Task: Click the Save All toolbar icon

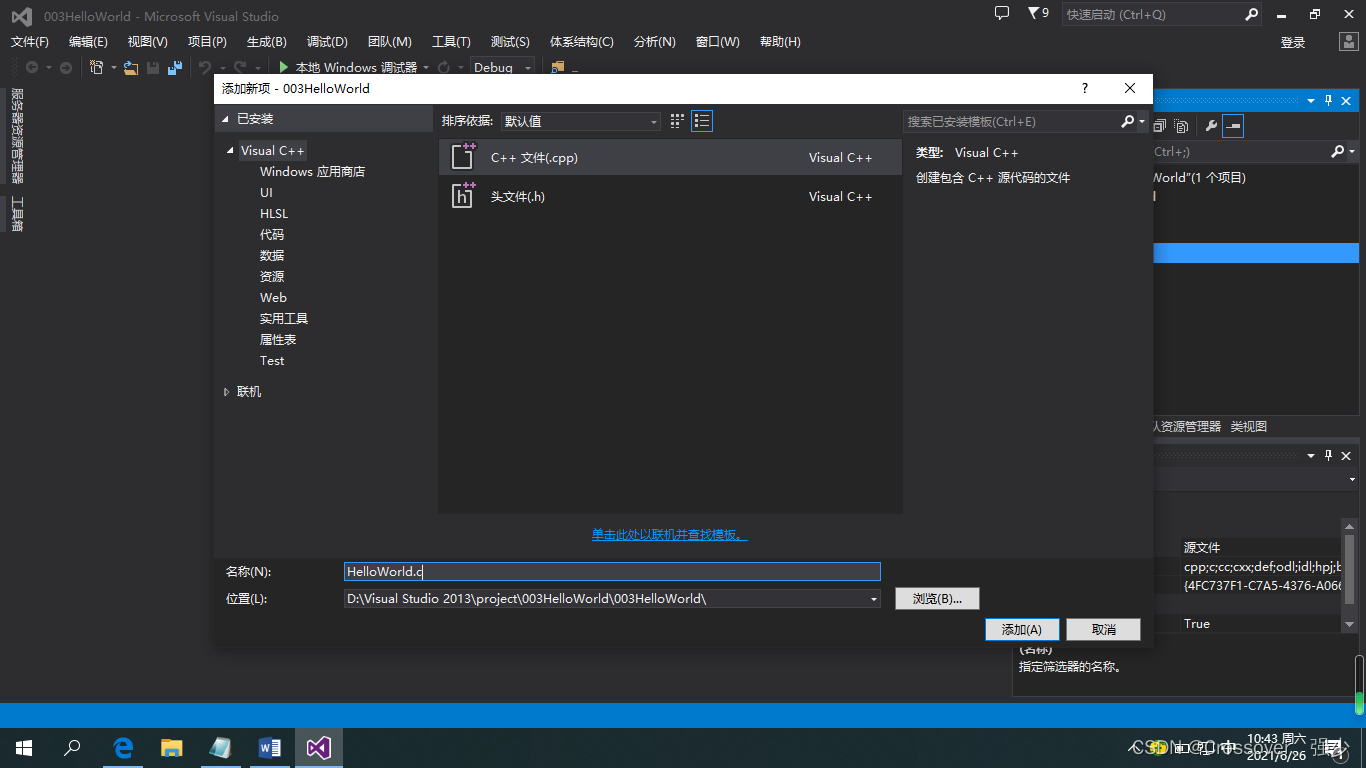Action: pyautogui.click(x=175, y=67)
